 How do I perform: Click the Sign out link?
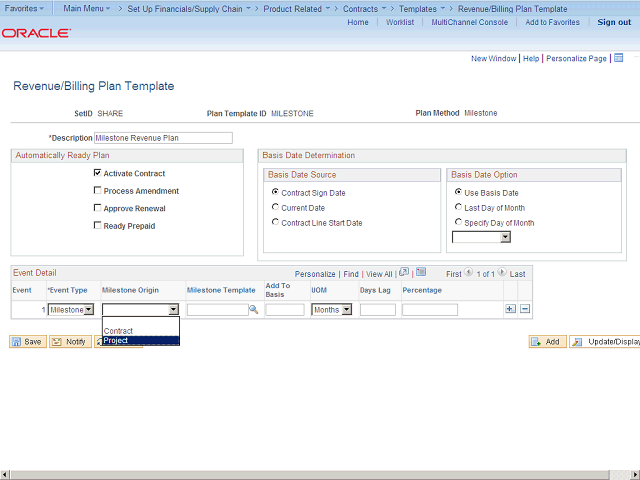pos(614,22)
